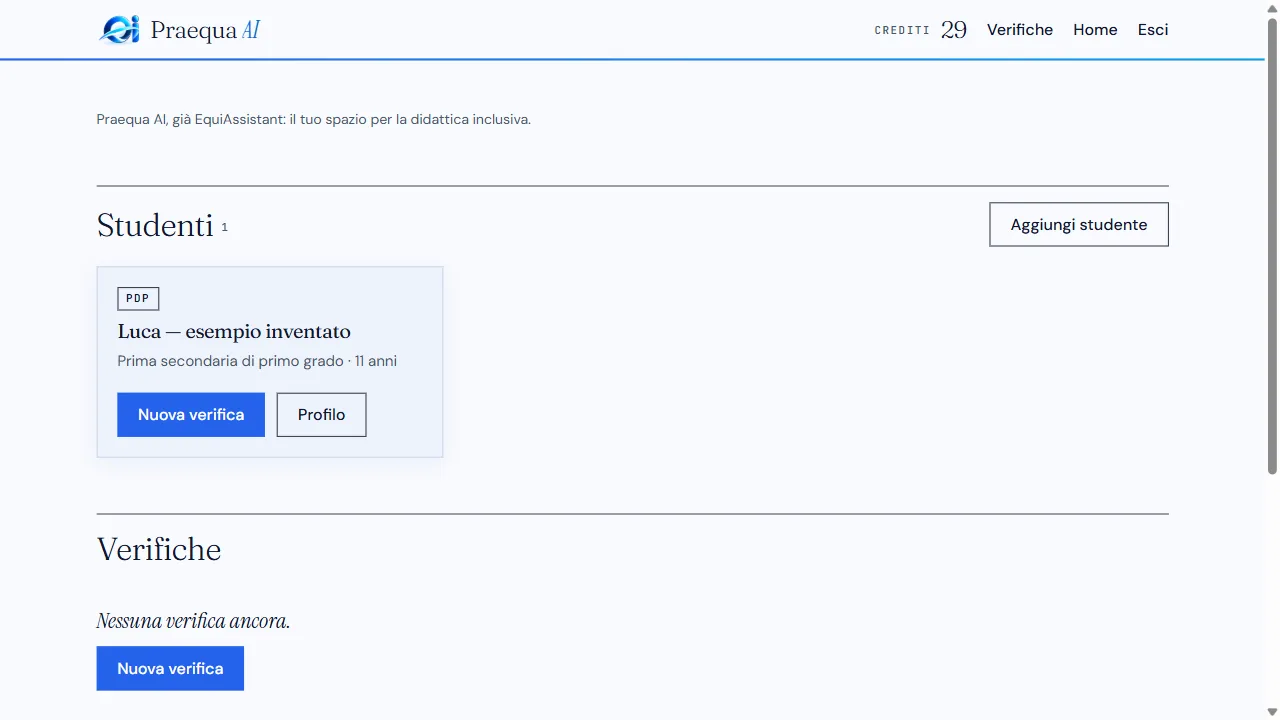The width and height of the screenshot is (1280, 720).
Task: Click the "Nessuna verifica ancora." message
Action: click(193, 621)
